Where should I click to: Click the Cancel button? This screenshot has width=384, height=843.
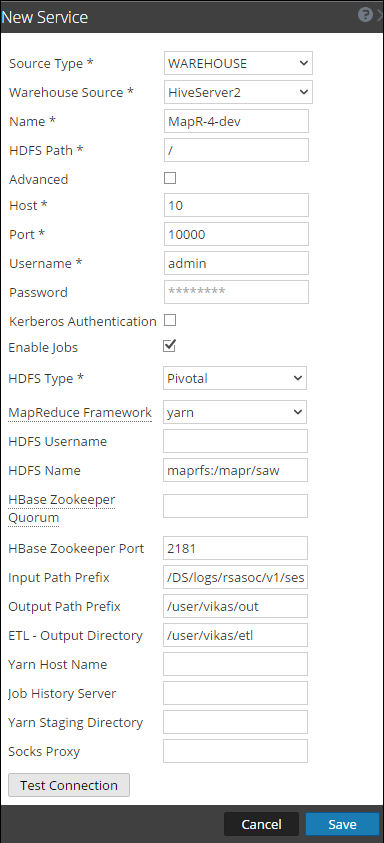click(261, 824)
